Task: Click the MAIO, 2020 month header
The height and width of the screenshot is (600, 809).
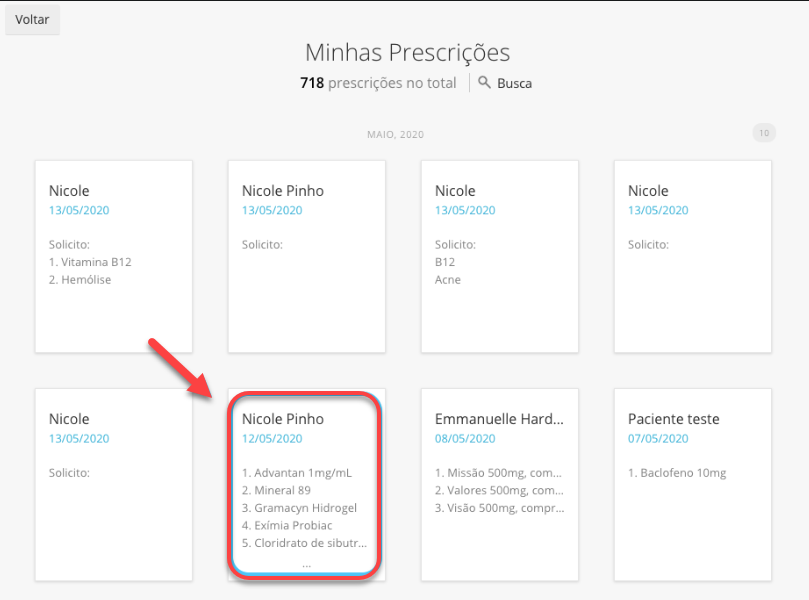Action: coord(395,134)
